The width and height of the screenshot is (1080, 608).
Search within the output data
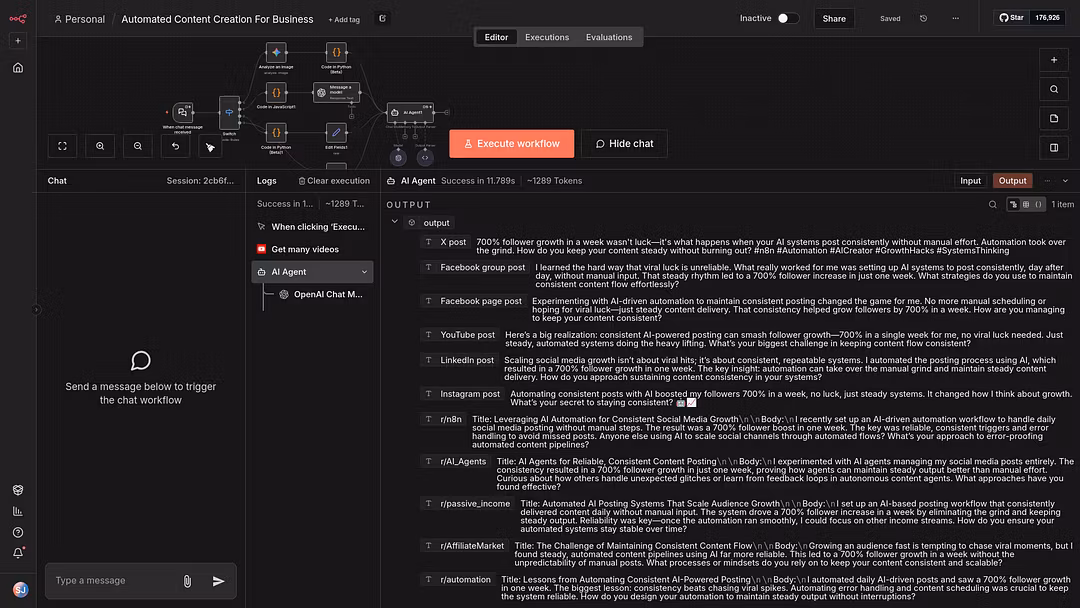pos(993,205)
